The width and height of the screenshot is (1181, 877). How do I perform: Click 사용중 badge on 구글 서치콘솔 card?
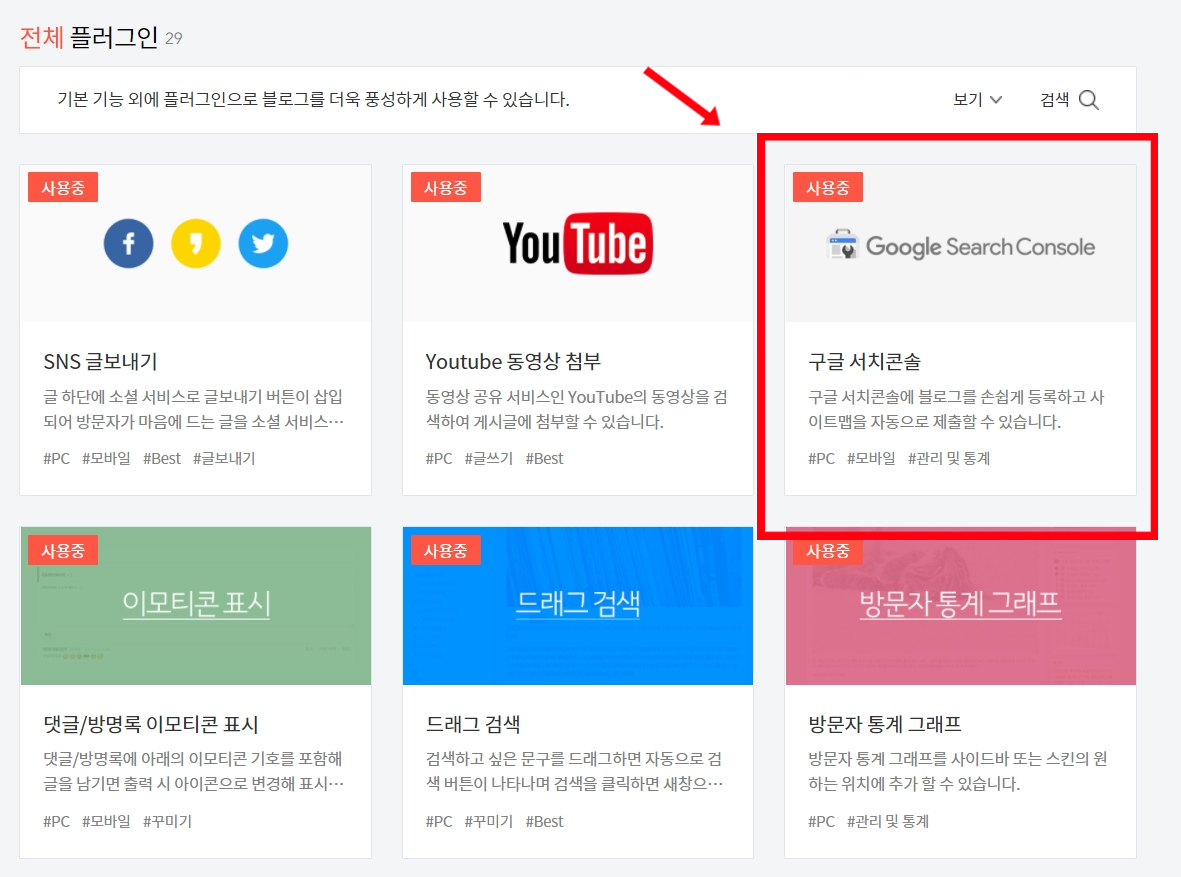[x=828, y=188]
